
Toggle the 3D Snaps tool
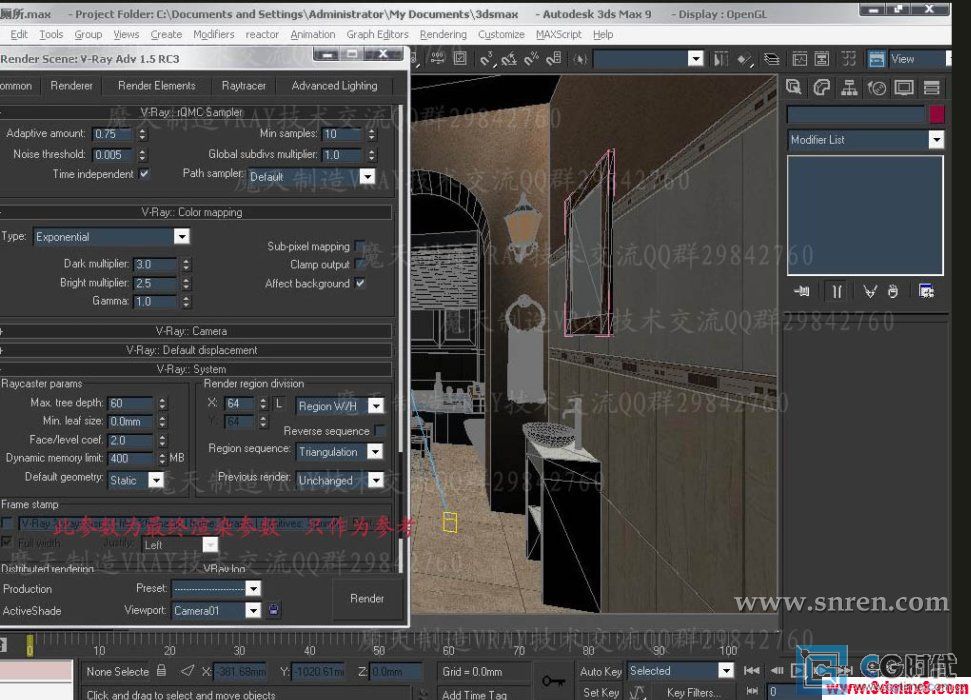[487, 59]
